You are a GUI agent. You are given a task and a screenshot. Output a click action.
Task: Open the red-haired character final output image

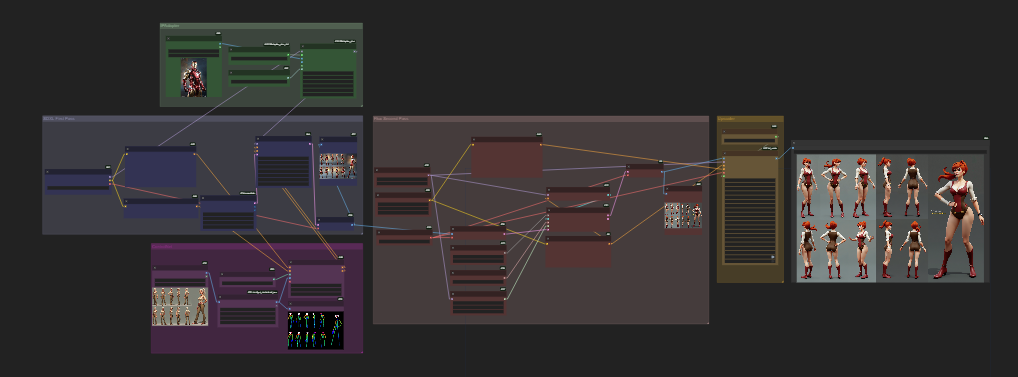tap(891, 218)
